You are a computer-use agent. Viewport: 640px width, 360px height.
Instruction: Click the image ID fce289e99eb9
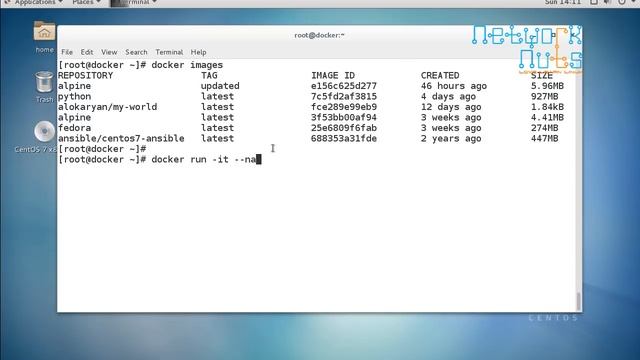(x=344, y=107)
